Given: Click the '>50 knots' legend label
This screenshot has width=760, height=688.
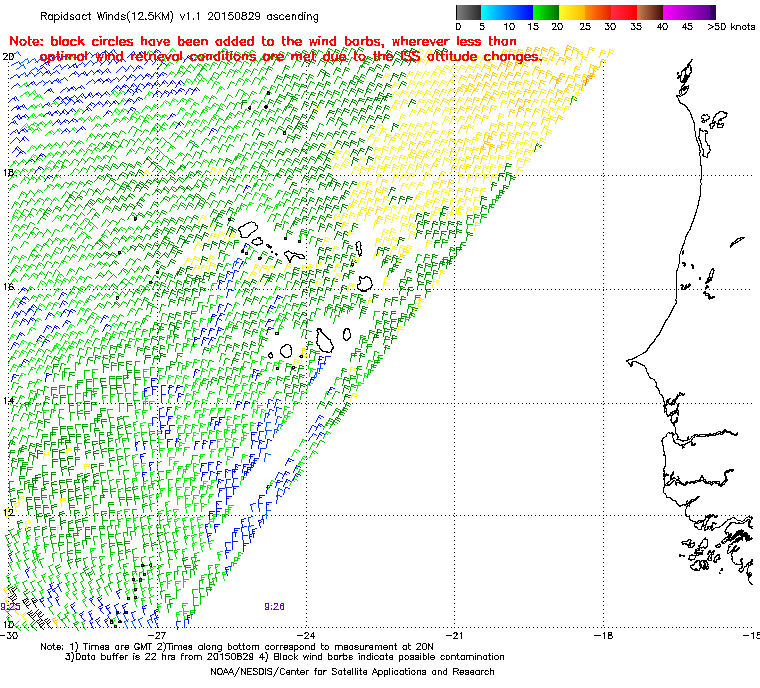Looking at the screenshot, I should [731, 27].
